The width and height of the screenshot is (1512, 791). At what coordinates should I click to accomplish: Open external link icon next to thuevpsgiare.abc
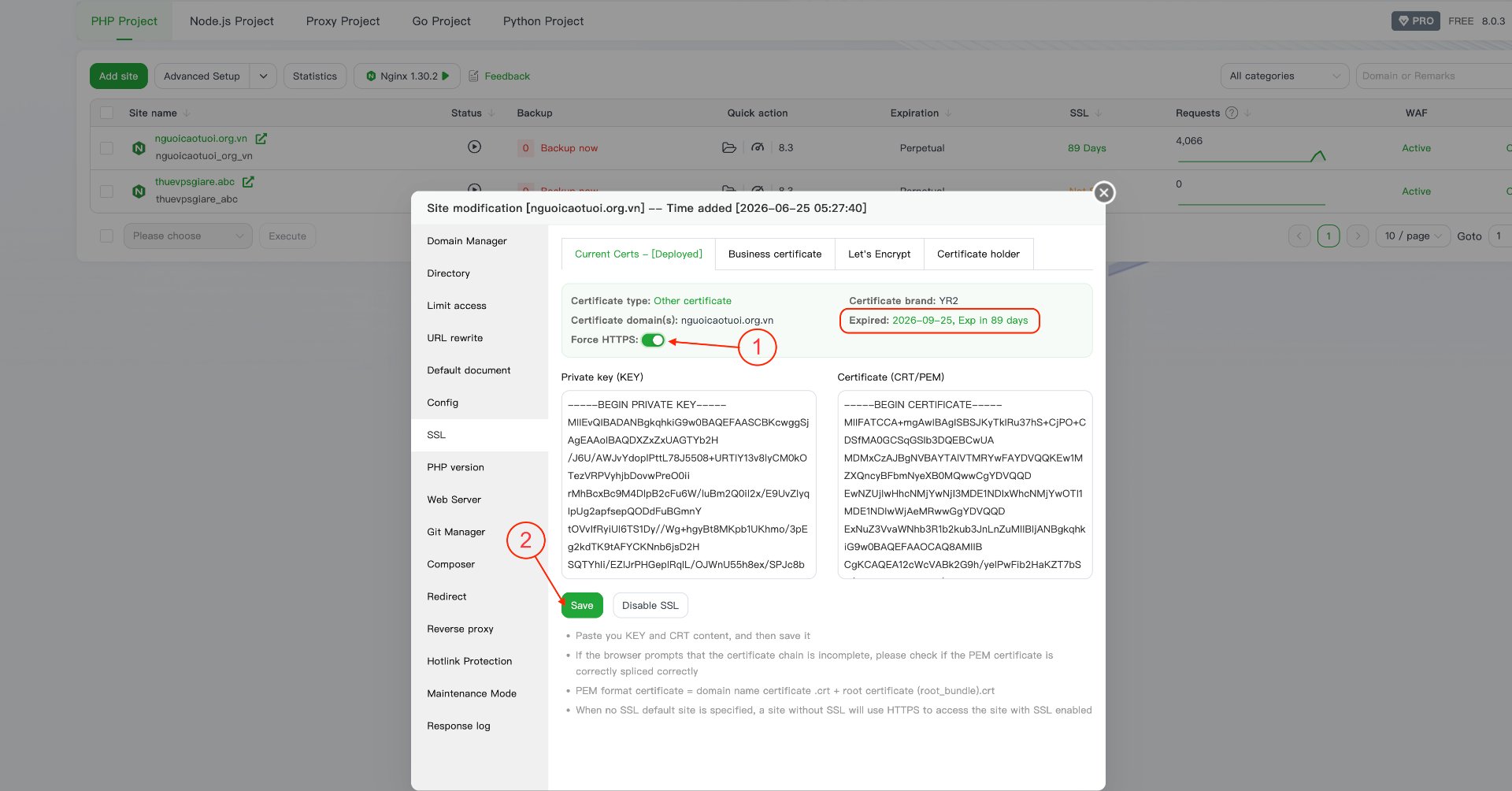pos(248,182)
